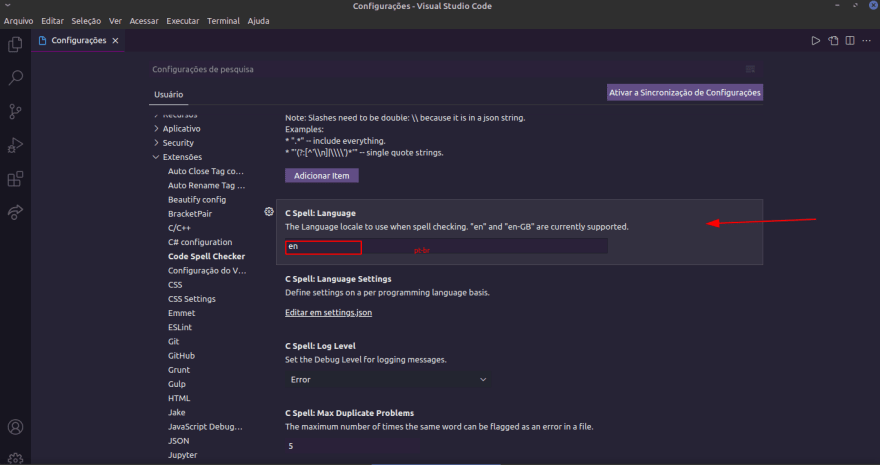Screen dimensions: 880x465
Task: Click C Spell: Max Duplicate Problems heading
Action: [350, 413]
